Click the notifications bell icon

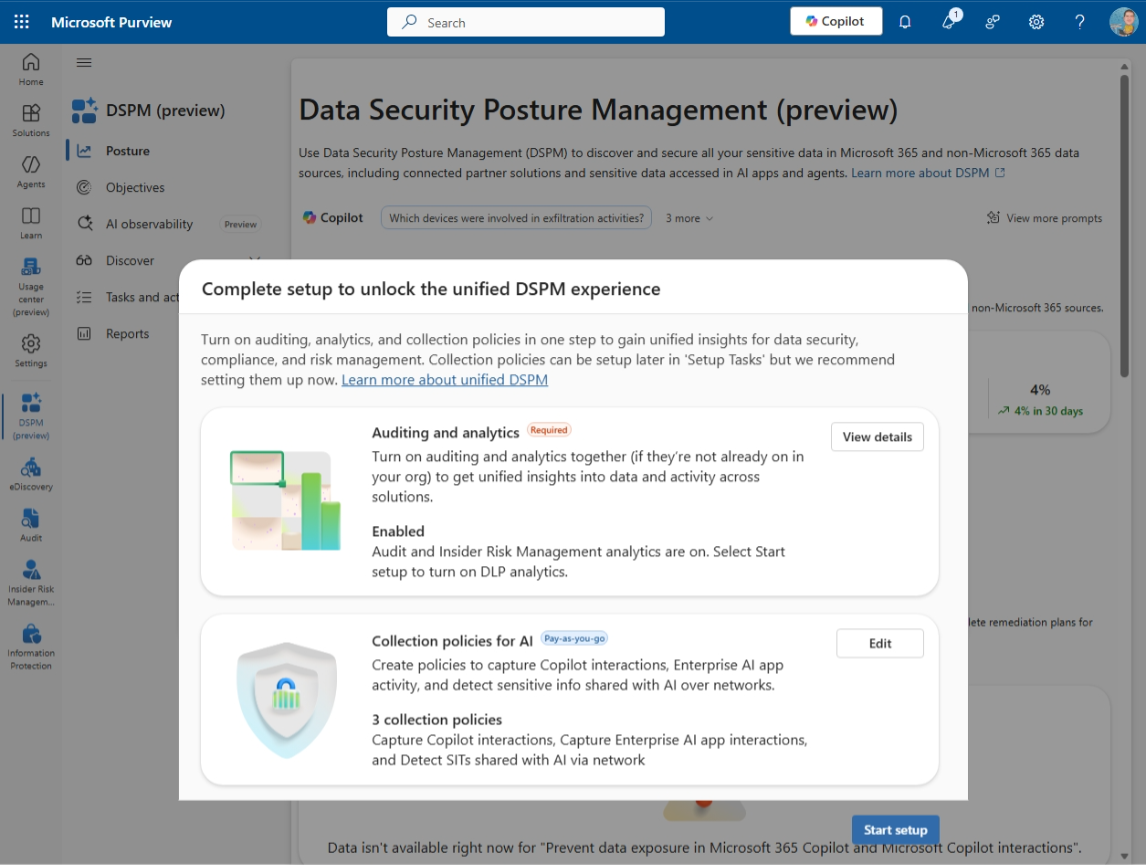[905, 22]
